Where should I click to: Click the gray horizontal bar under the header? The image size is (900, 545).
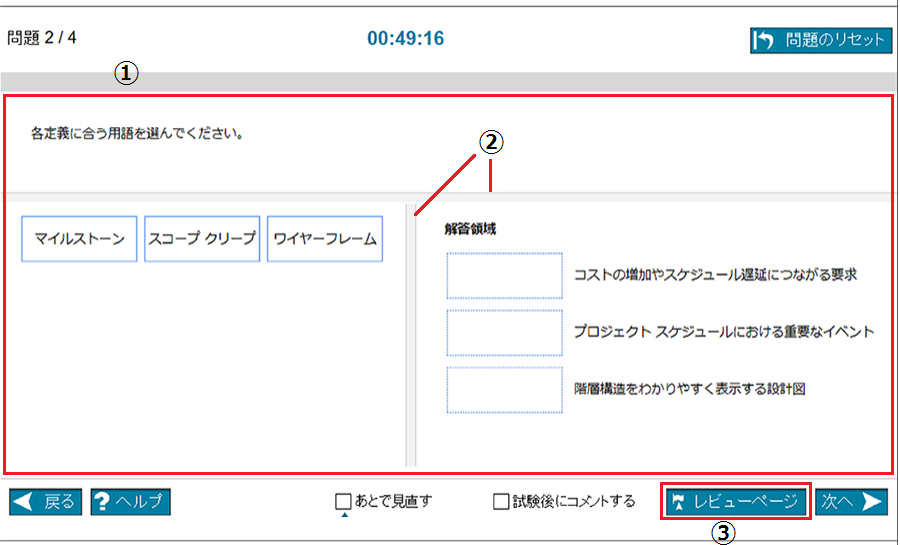(450, 81)
